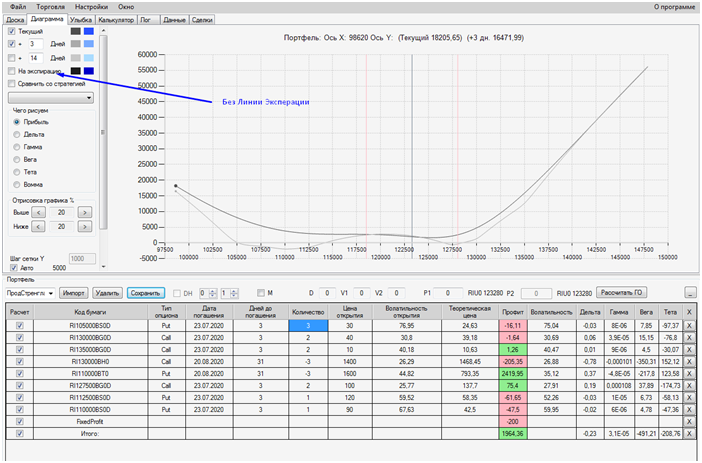The height and width of the screenshot is (463, 702).
Task: Delete row RI130000BG0D with X button
Action: coord(689,338)
